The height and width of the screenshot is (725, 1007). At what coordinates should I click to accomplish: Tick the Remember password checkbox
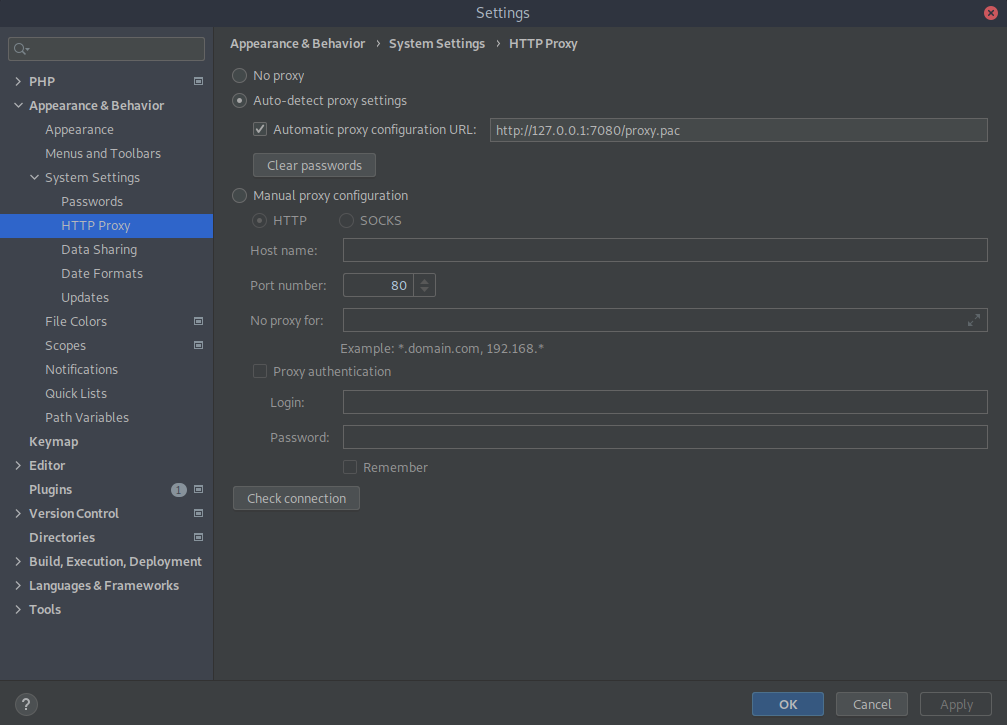350,467
